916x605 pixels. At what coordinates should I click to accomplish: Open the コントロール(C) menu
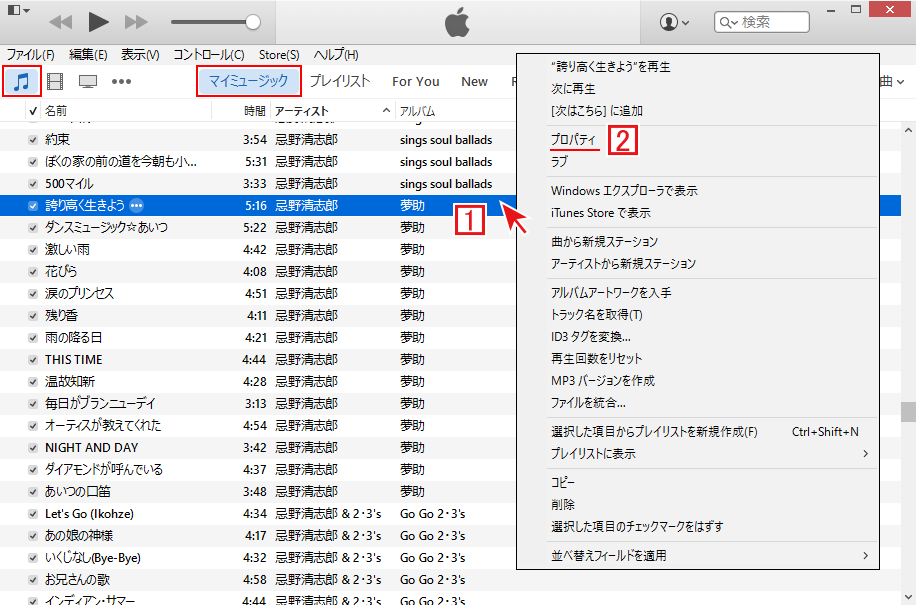coord(209,55)
